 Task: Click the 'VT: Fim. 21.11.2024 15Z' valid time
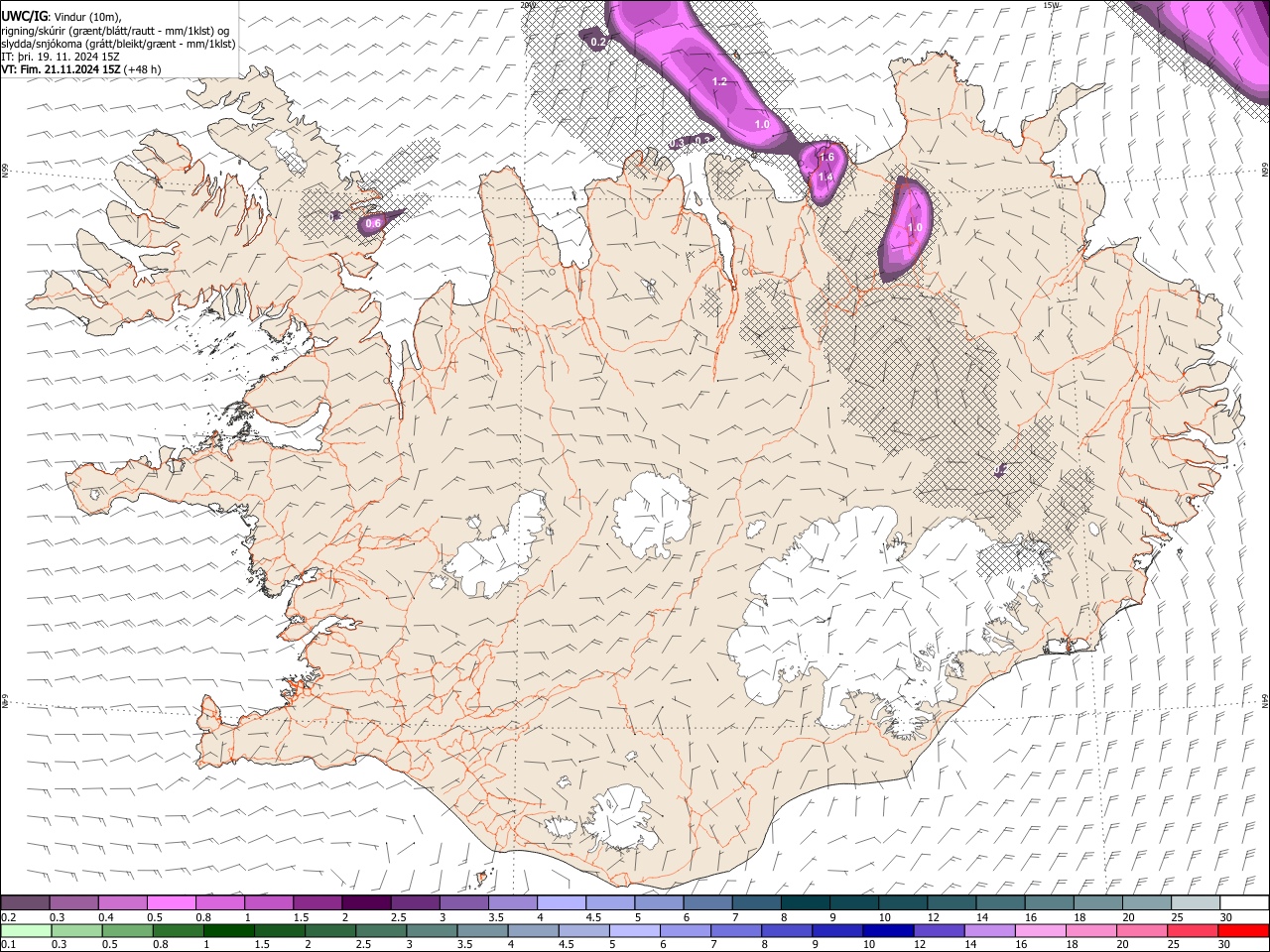62,69
